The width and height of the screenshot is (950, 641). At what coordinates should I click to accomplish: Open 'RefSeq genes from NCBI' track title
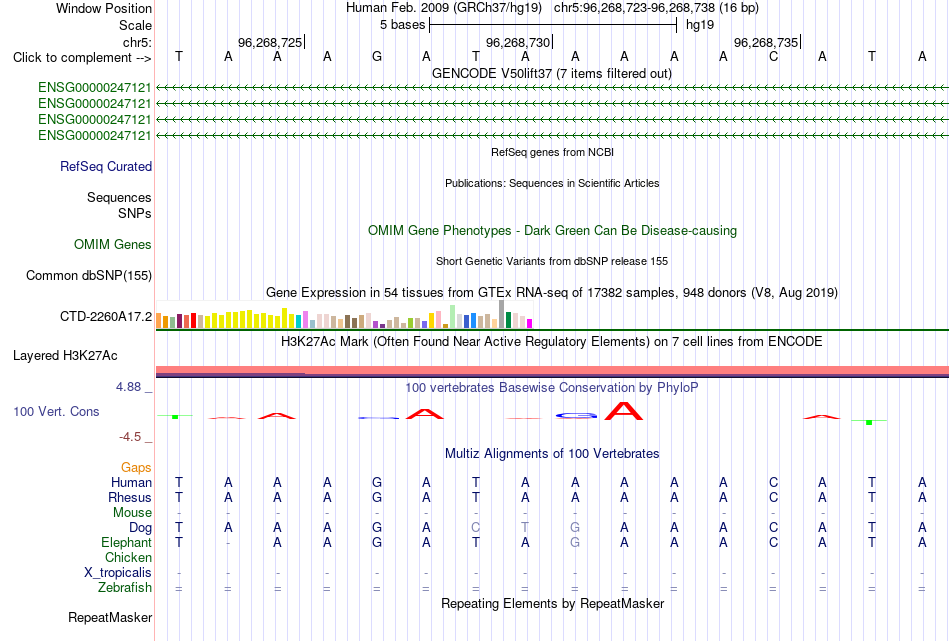[x=552, y=152]
